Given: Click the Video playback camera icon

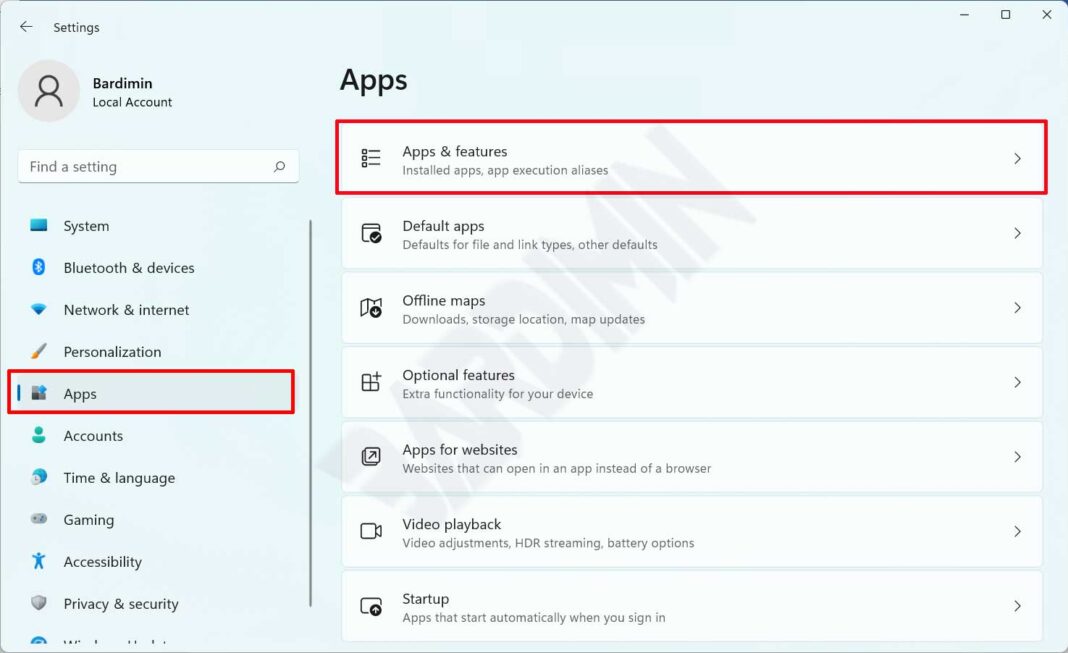Looking at the screenshot, I should [371, 531].
